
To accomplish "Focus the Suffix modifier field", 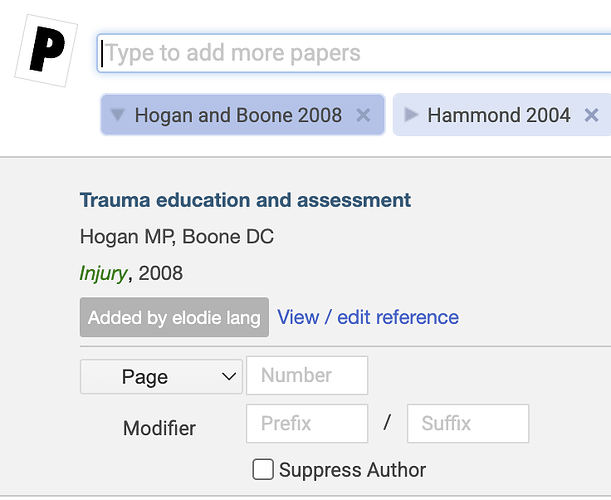I will 467,424.
